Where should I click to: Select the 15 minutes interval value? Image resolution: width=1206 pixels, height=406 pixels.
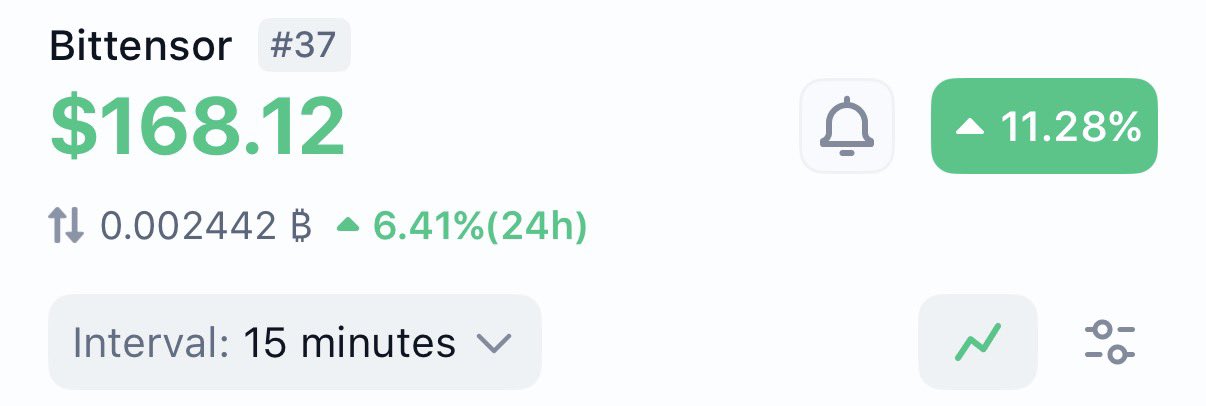pyautogui.click(x=350, y=343)
